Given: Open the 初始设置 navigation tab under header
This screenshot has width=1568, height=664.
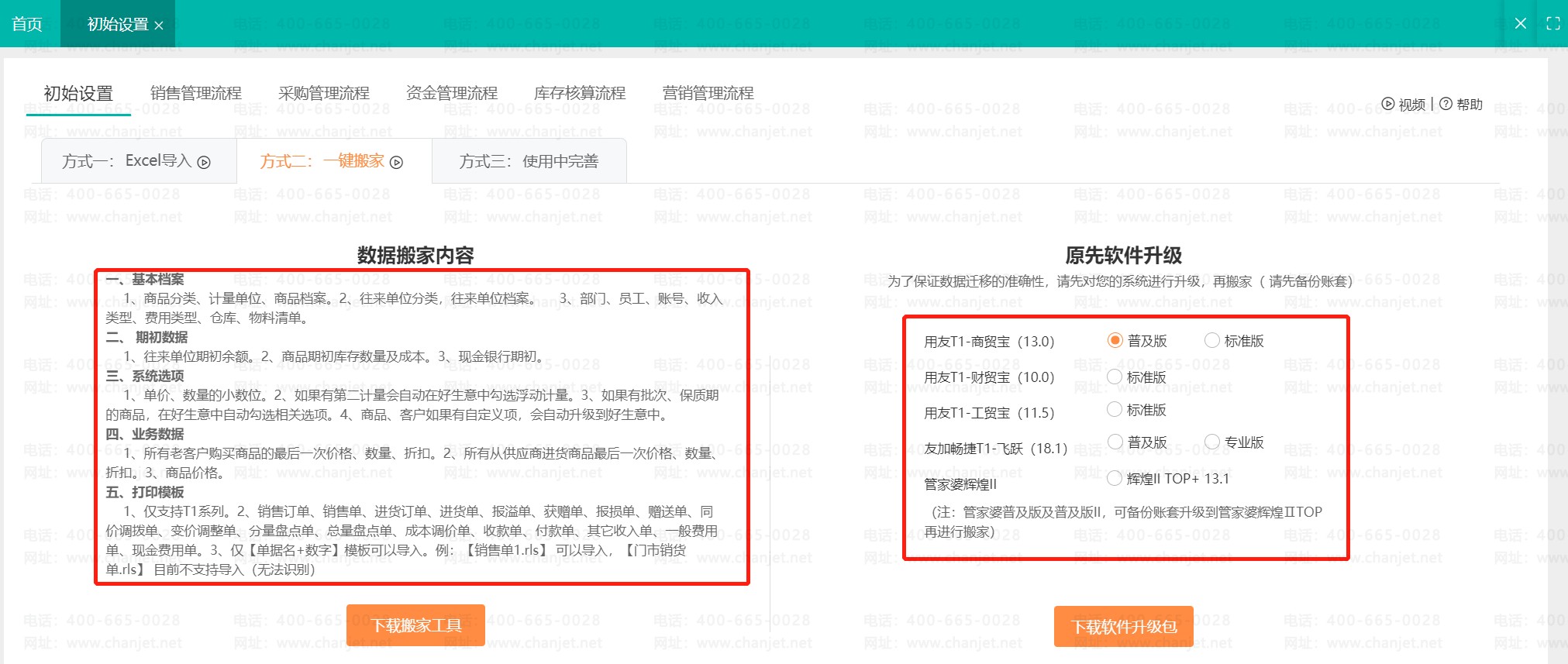Looking at the screenshot, I should tap(78, 94).
